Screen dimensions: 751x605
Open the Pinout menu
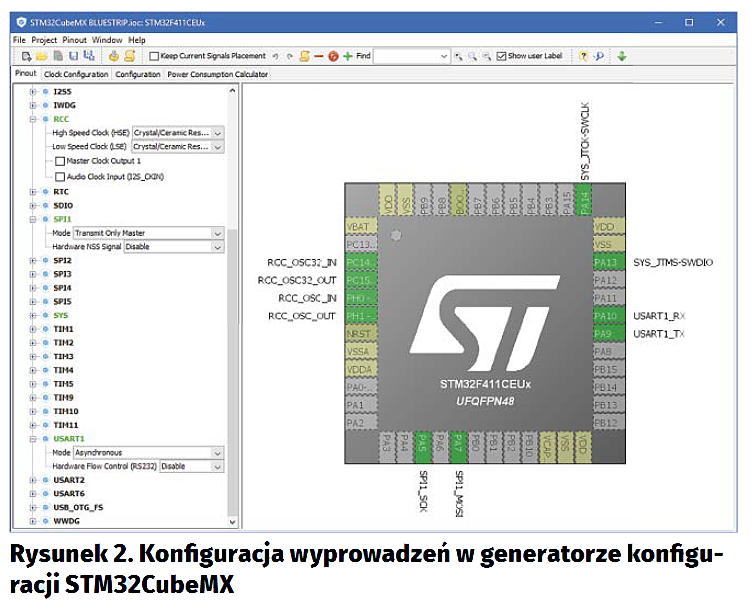(x=74, y=40)
